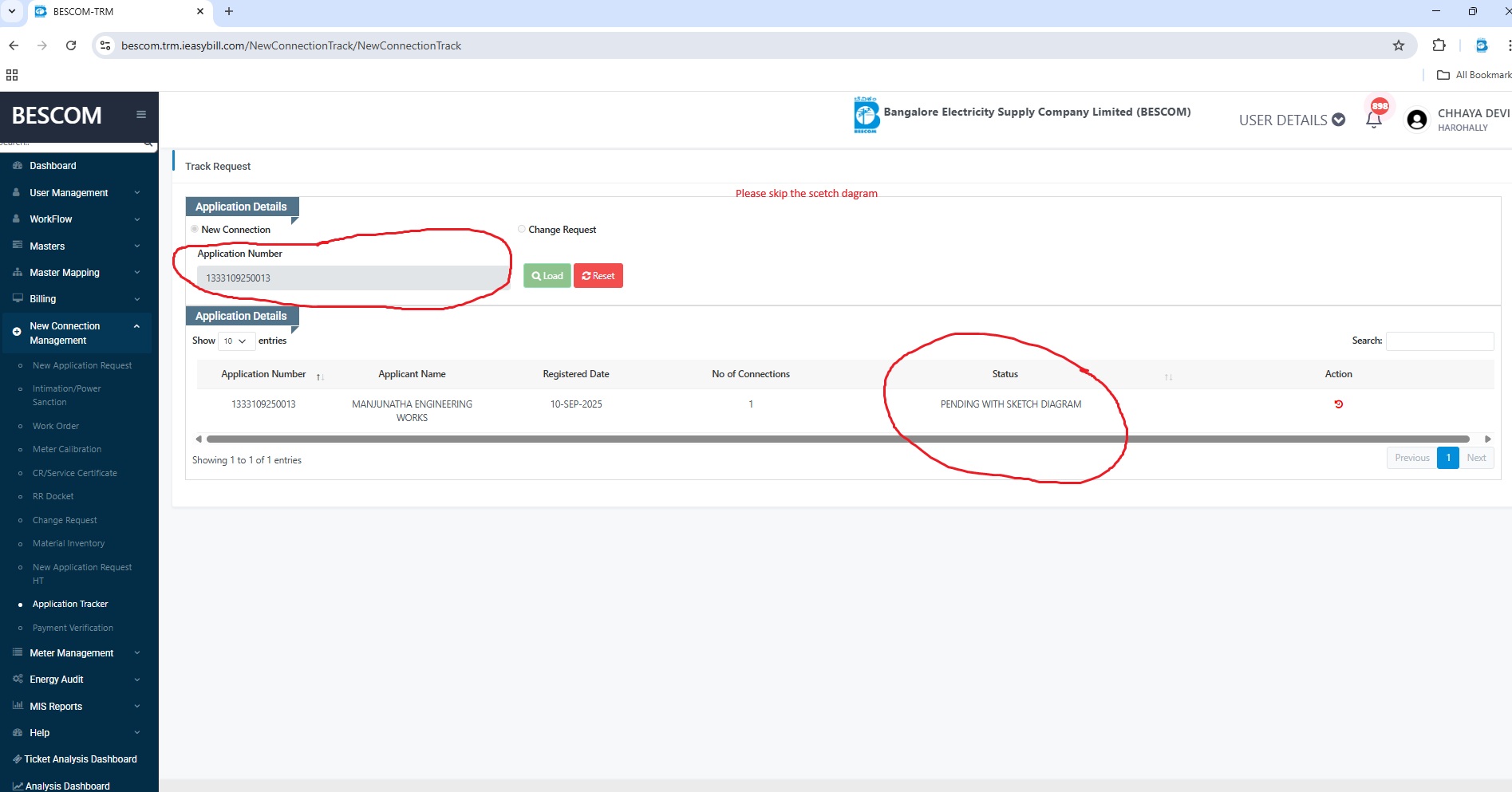Screen dimensions: 1512x792
Task: Click the green Load button
Action: (547, 276)
